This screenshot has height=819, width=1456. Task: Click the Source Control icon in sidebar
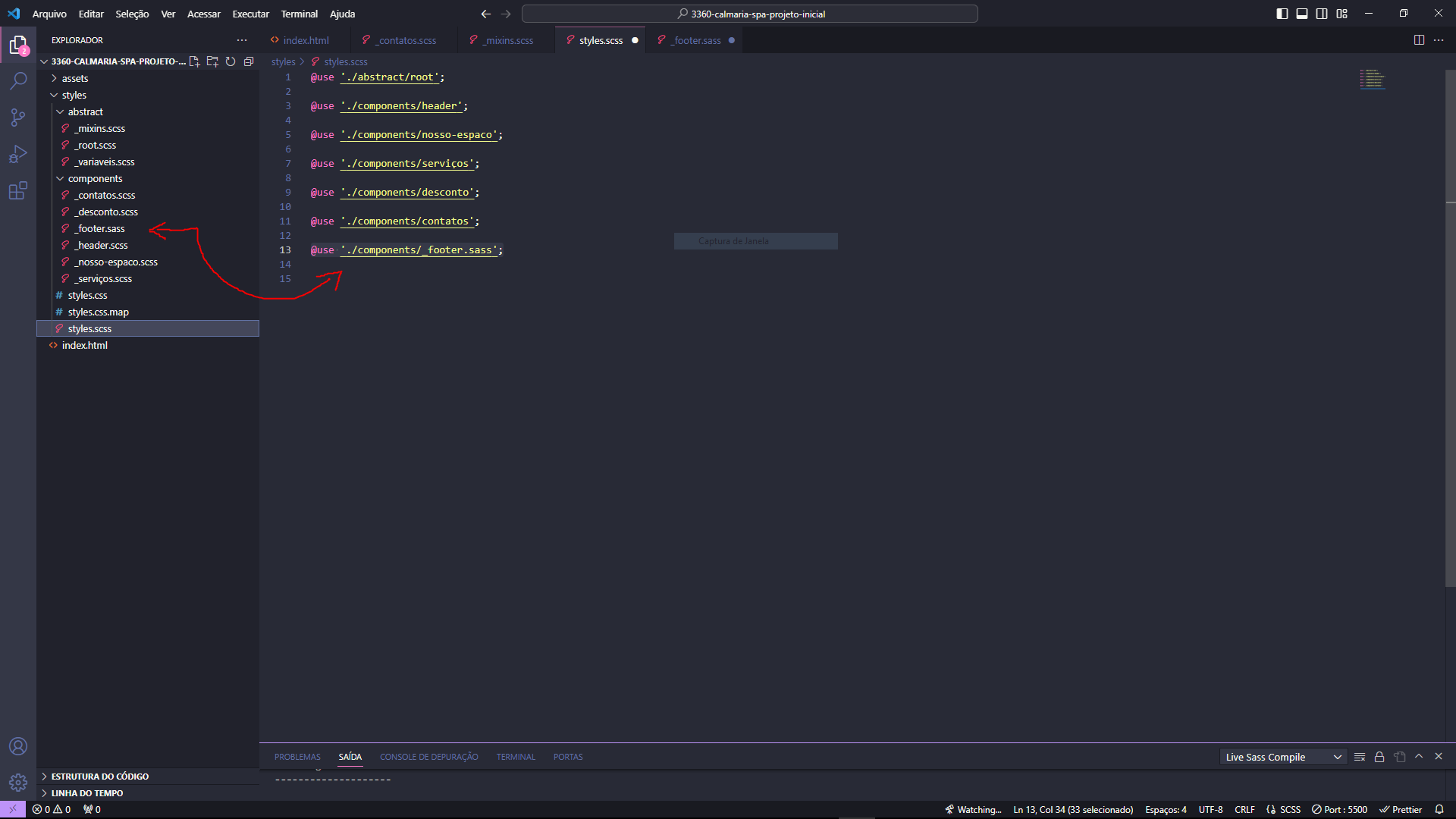pos(18,116)
